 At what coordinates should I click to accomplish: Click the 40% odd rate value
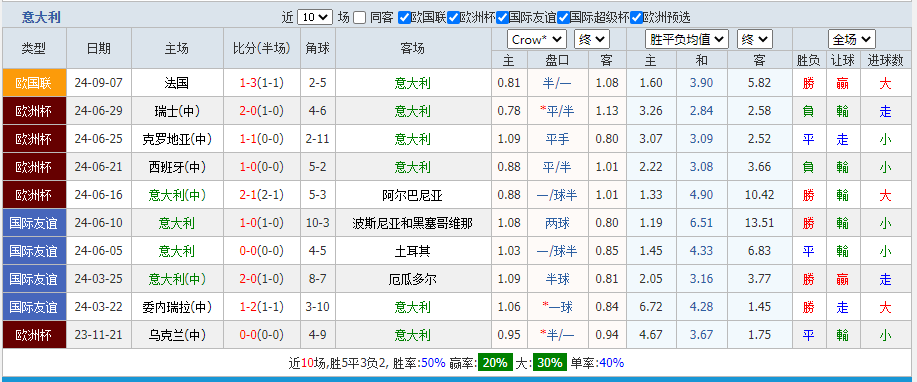tap(611, 363)
